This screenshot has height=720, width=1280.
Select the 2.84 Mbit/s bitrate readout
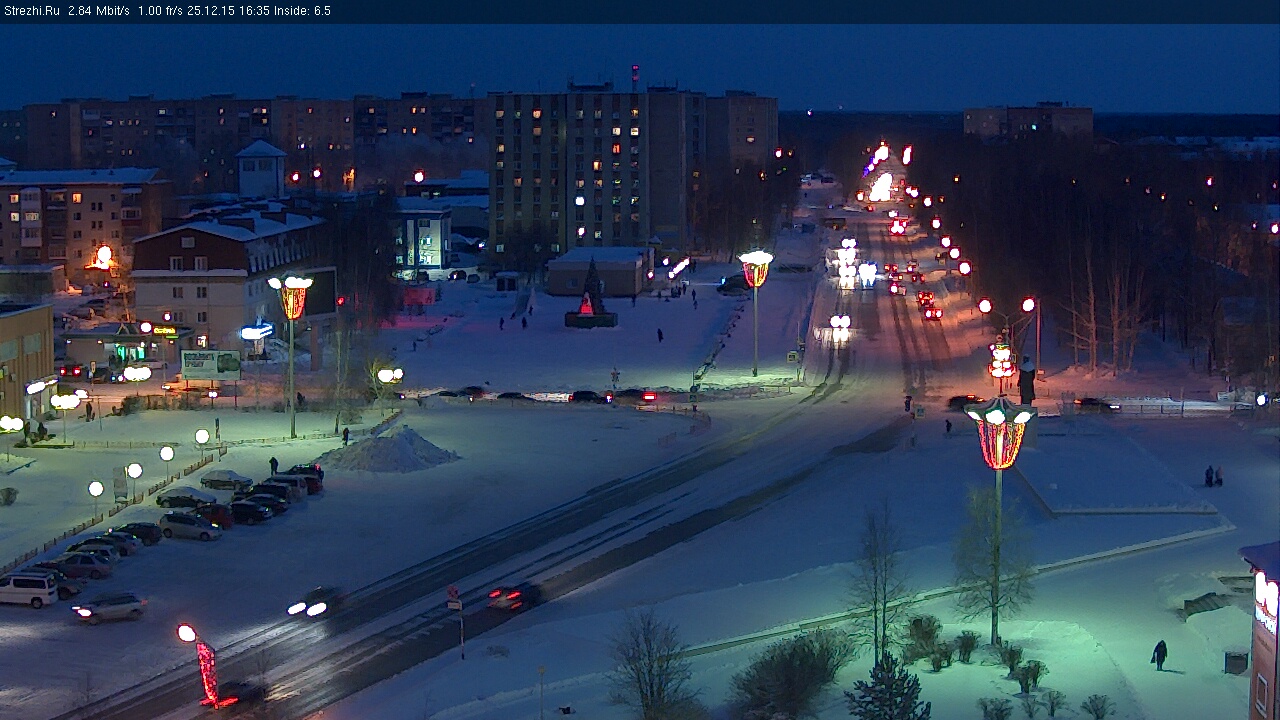click(99, 11)
